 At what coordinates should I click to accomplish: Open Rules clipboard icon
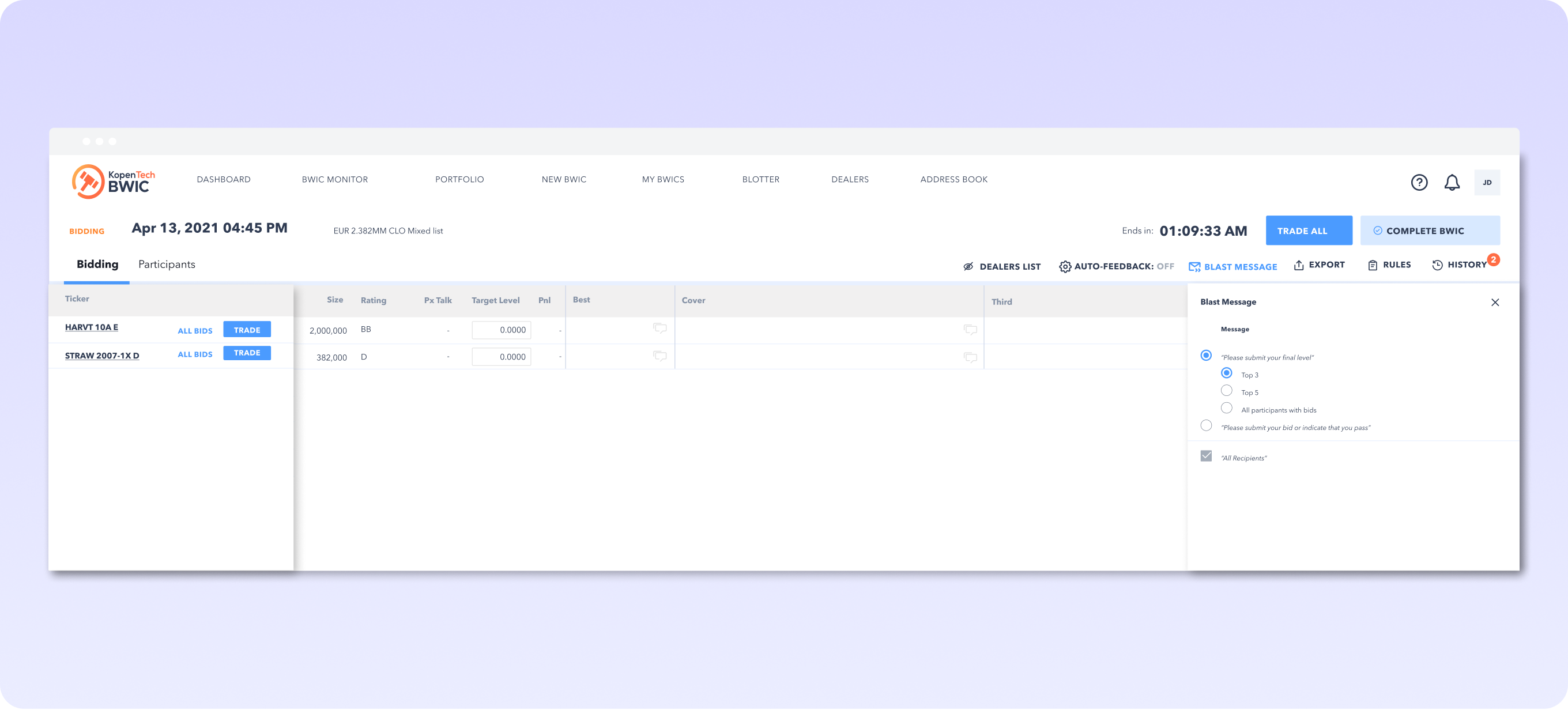(1373, 265)
